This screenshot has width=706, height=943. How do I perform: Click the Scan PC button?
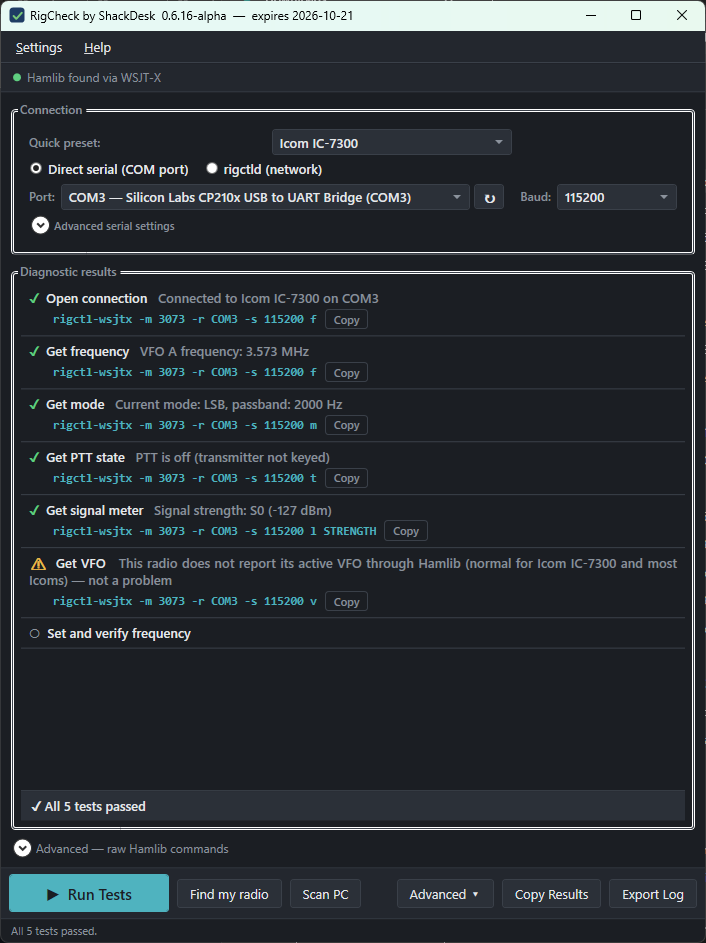tap(325, 894)
